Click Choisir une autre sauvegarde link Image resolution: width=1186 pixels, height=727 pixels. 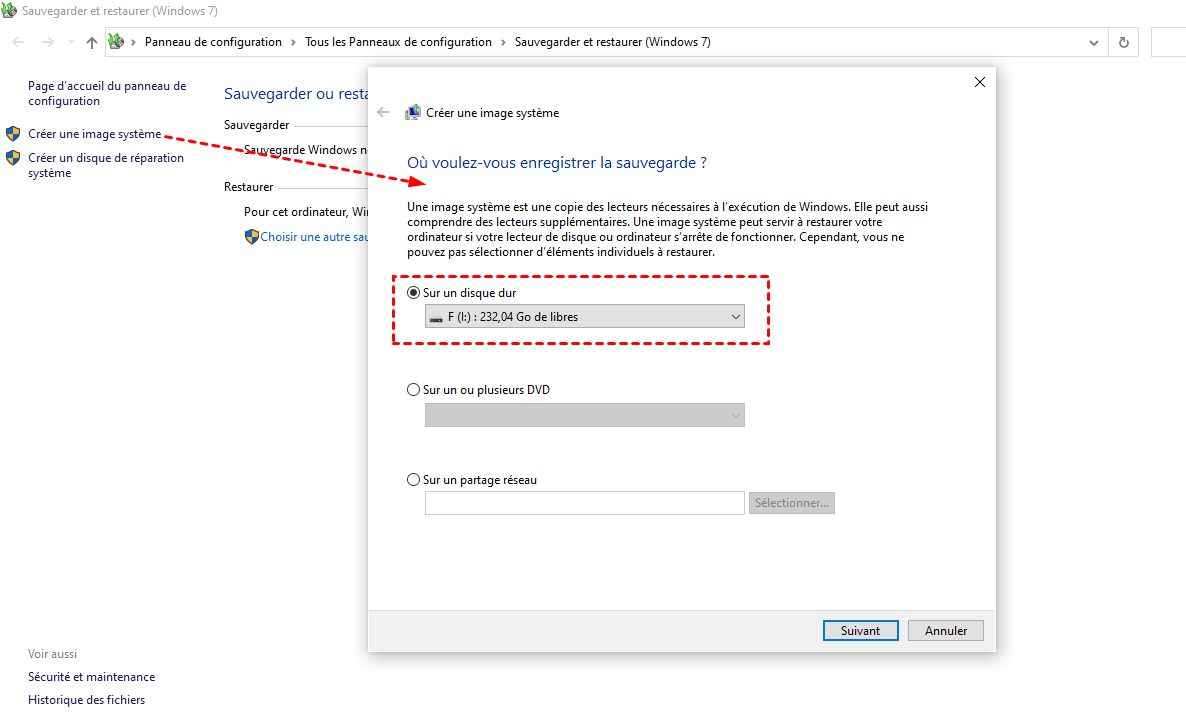point(314,237)
